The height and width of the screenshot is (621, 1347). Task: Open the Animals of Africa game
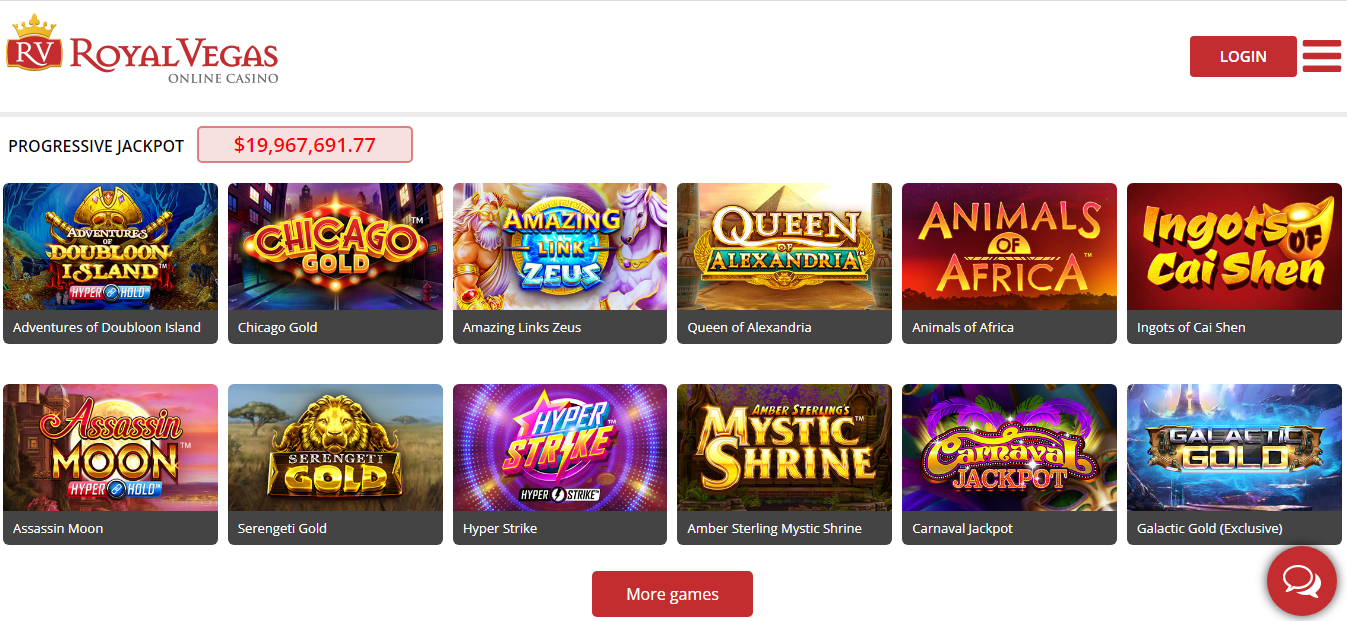point(1009,246)
